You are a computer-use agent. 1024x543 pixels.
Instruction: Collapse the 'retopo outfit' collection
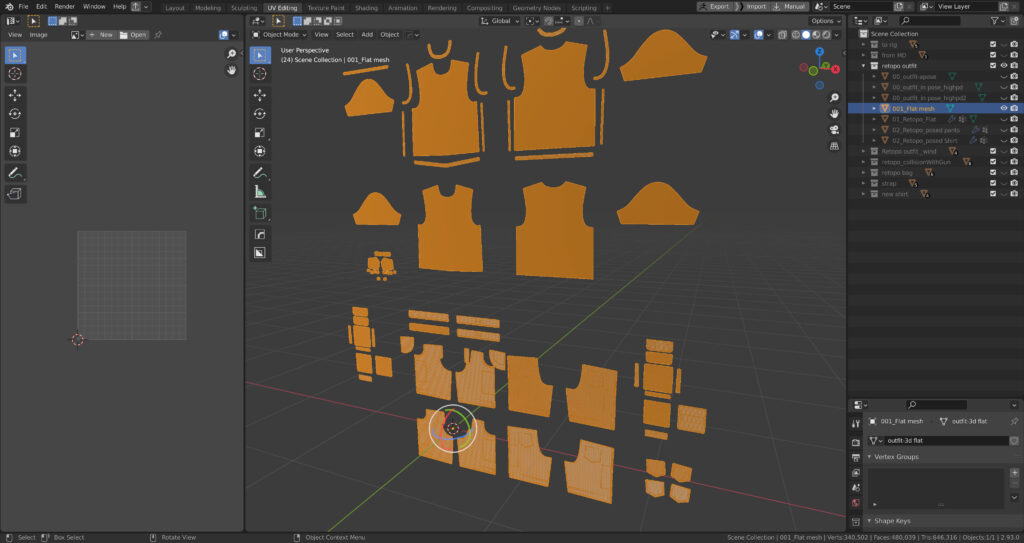(x=864, y=65)
